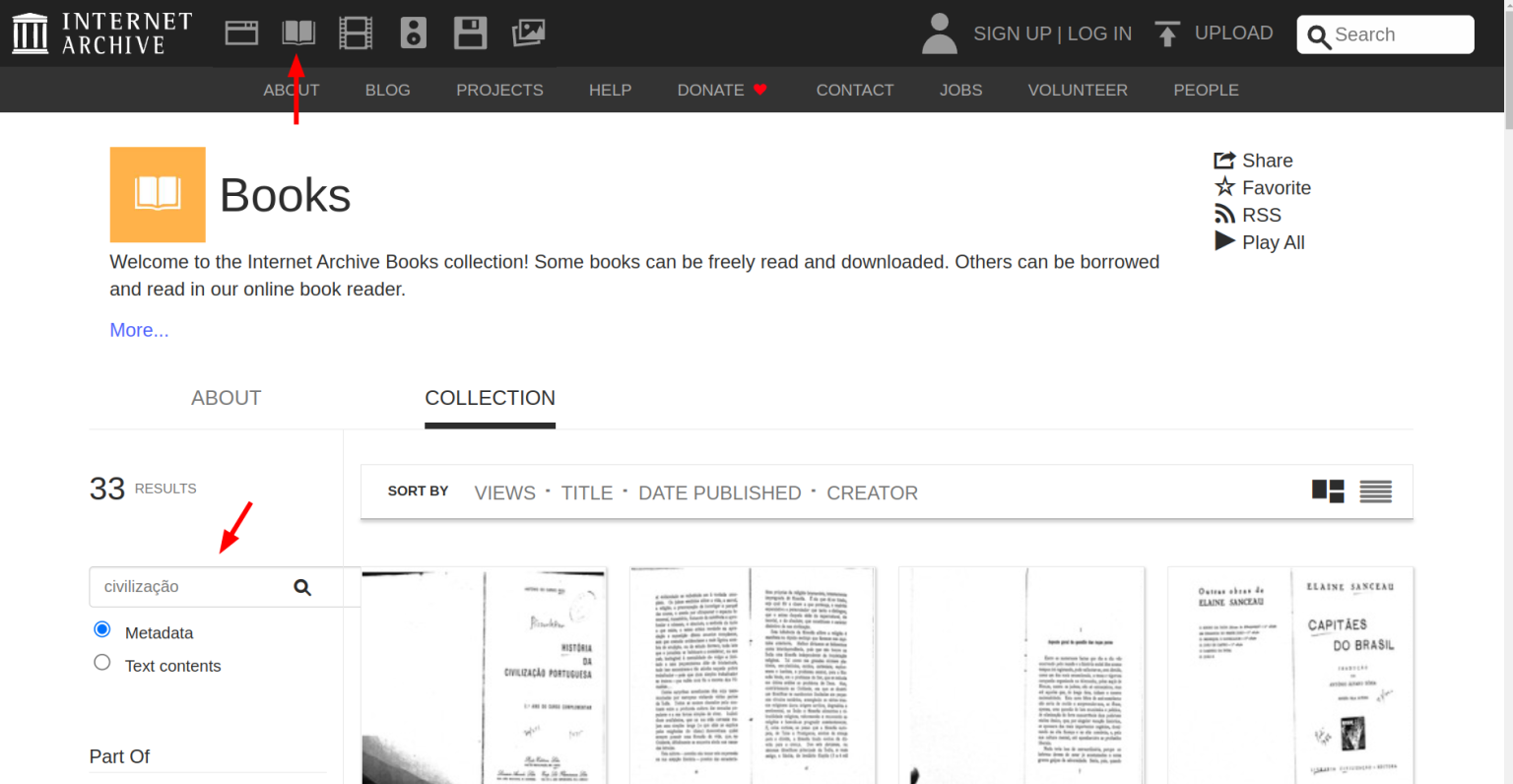The width and height of the screenshot is (1513, 784).
Task: Click the magnifier in the collection search box
Action: (x=302, y=587)
